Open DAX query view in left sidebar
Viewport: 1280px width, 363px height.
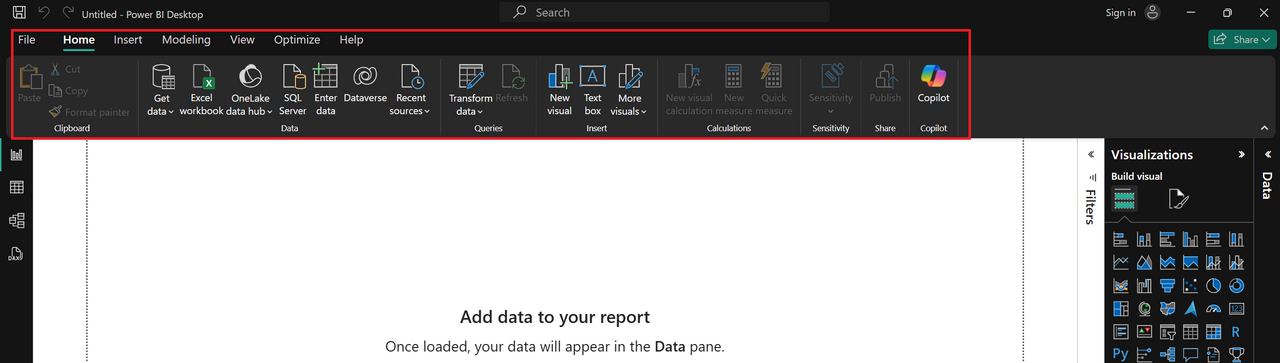click(x=16, y=254)
